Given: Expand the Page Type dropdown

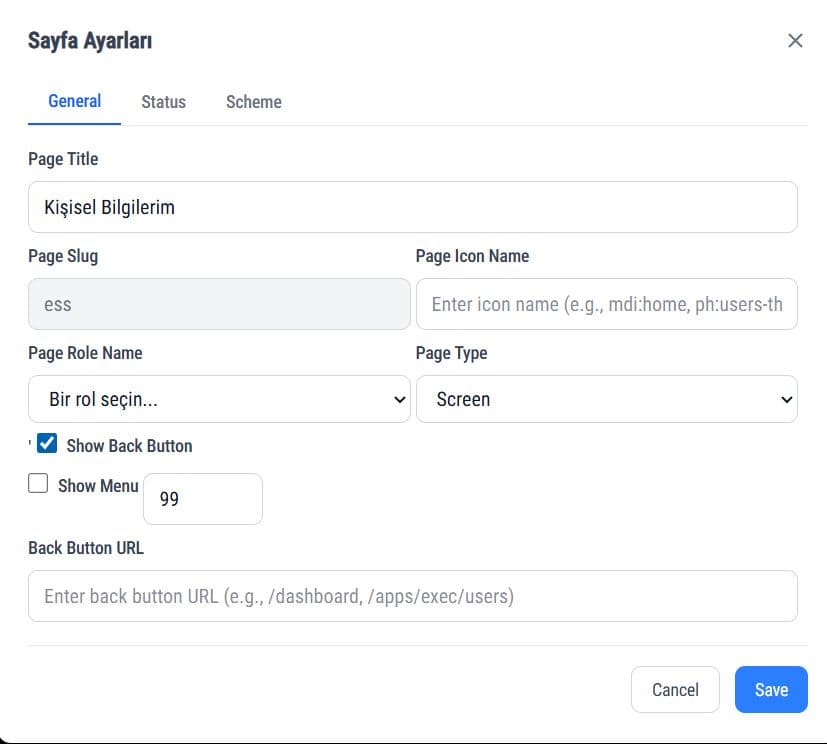Looking at the screenshot, I should (606, 399).
